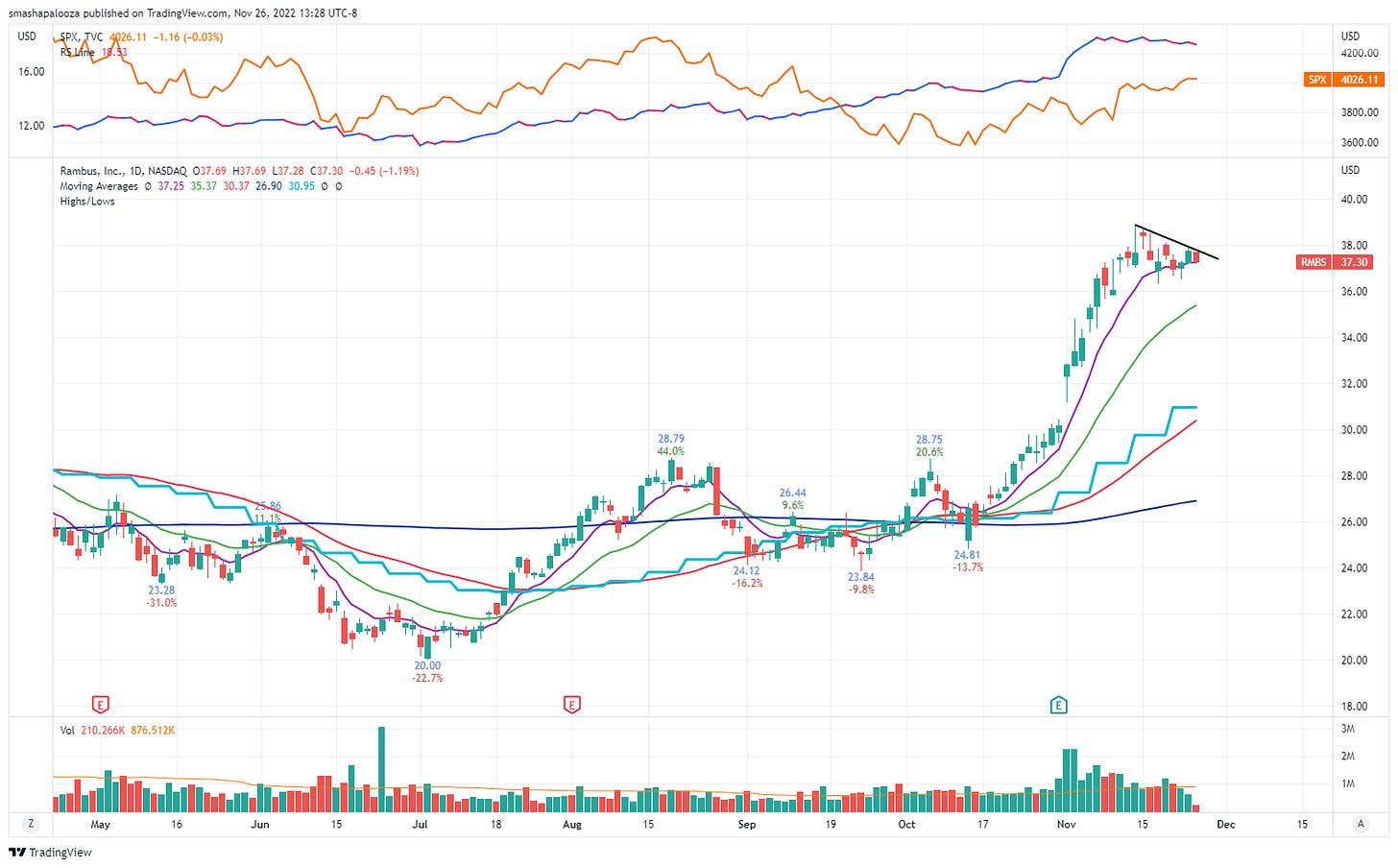Open the timezone Z button
Screen dimensions: 1398x868
click(x=31, y=824)
